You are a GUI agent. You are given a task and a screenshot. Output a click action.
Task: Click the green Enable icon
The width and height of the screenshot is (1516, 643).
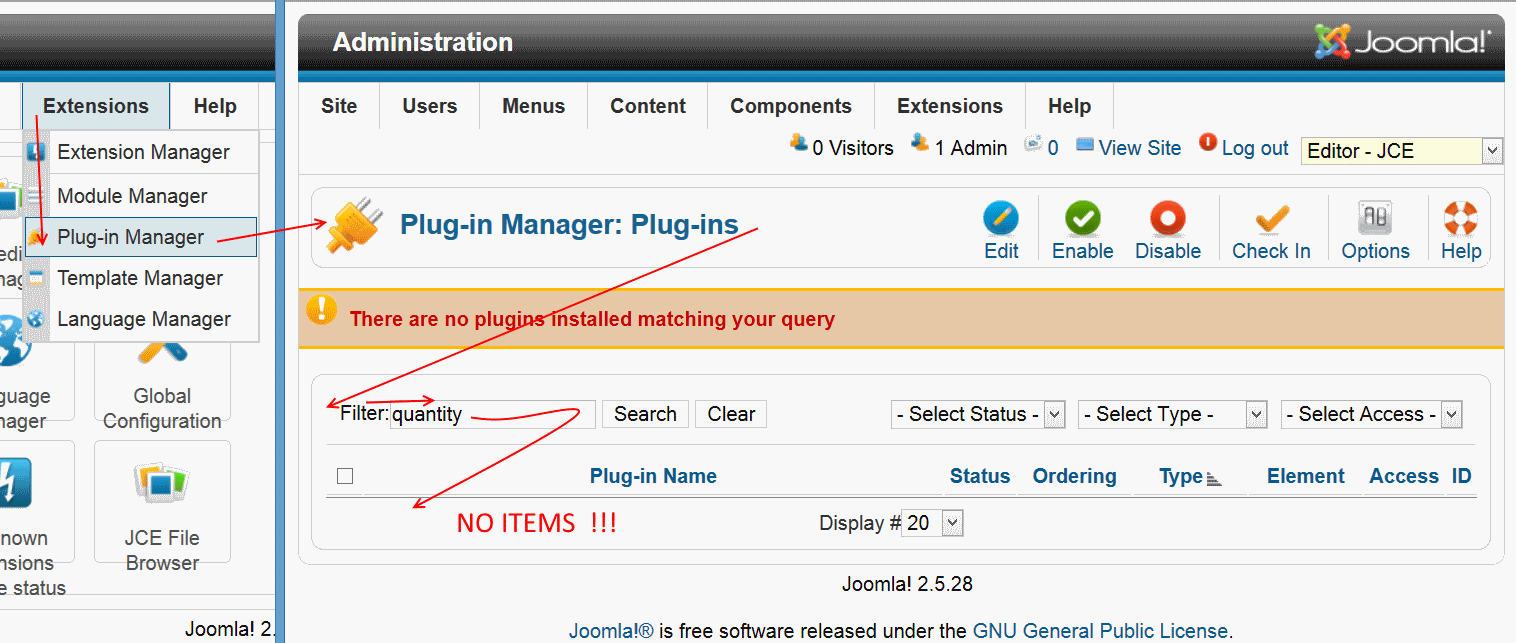(1082, 218)
